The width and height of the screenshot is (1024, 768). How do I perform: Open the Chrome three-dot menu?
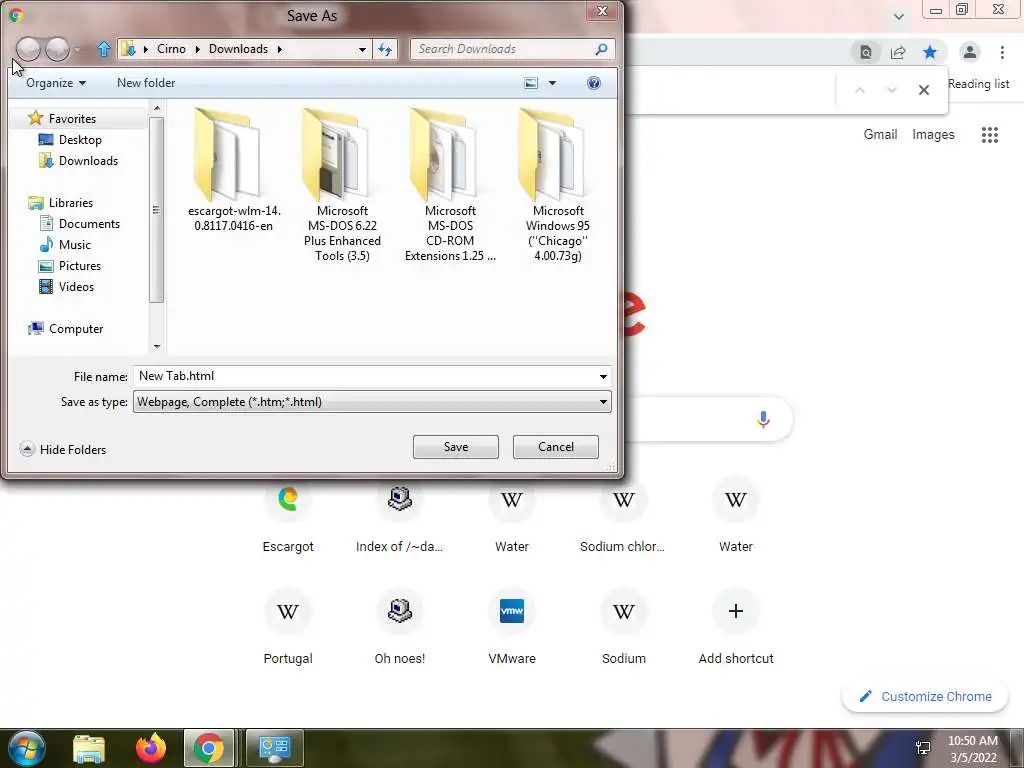click(x=1002, y=52)
